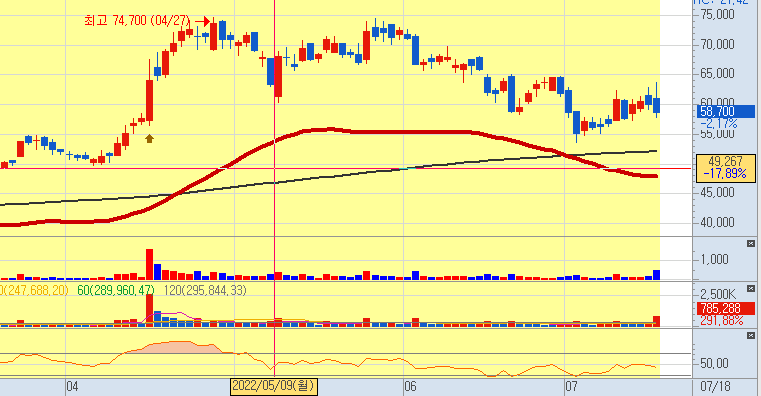Click the 291.88% volume ratio label
The image size is (761, 396).
tap(721, 320)
